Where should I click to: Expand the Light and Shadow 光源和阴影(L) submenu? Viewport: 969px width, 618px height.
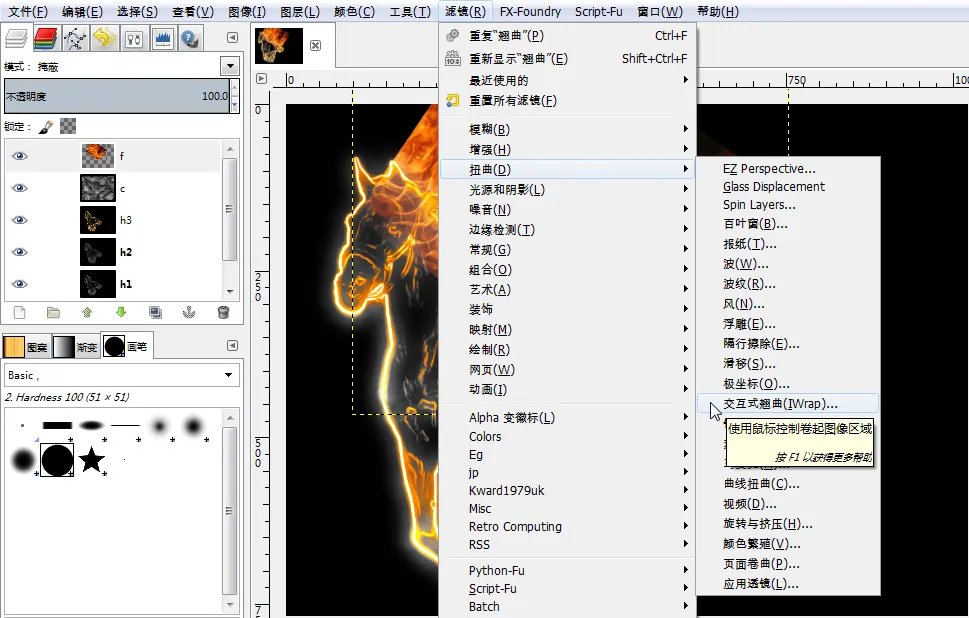(x=567, y=189)
